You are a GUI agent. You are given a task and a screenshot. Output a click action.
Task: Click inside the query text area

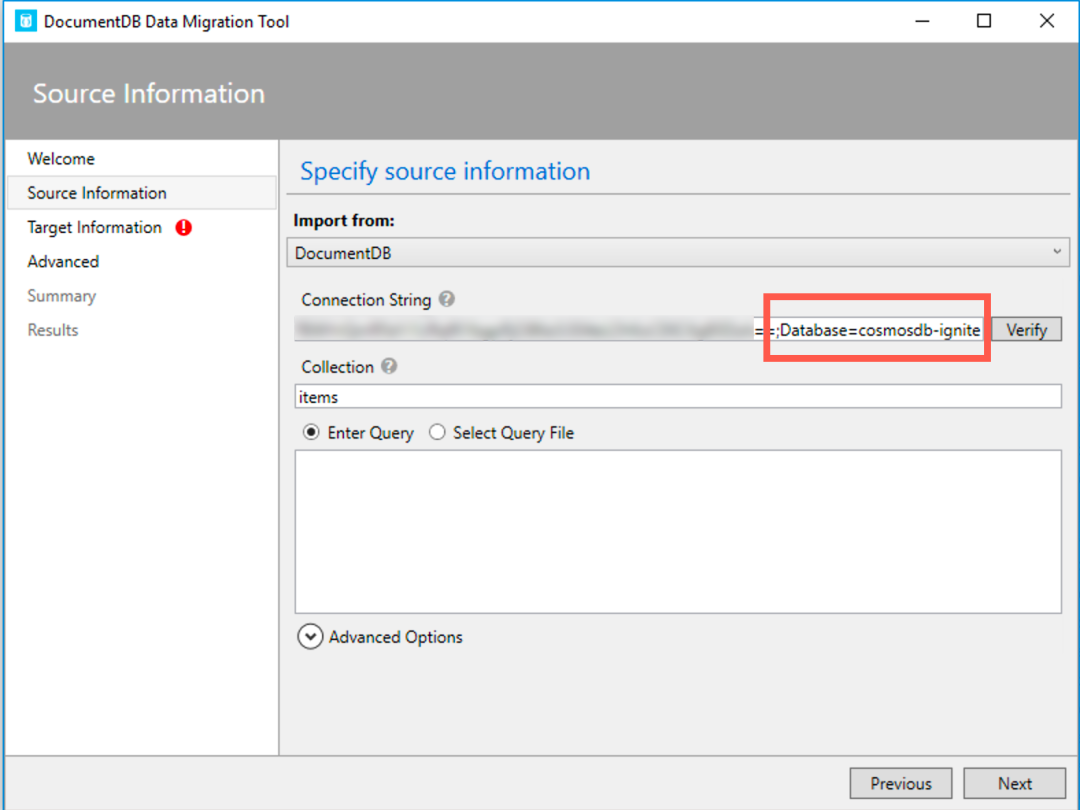pos(678,532)
